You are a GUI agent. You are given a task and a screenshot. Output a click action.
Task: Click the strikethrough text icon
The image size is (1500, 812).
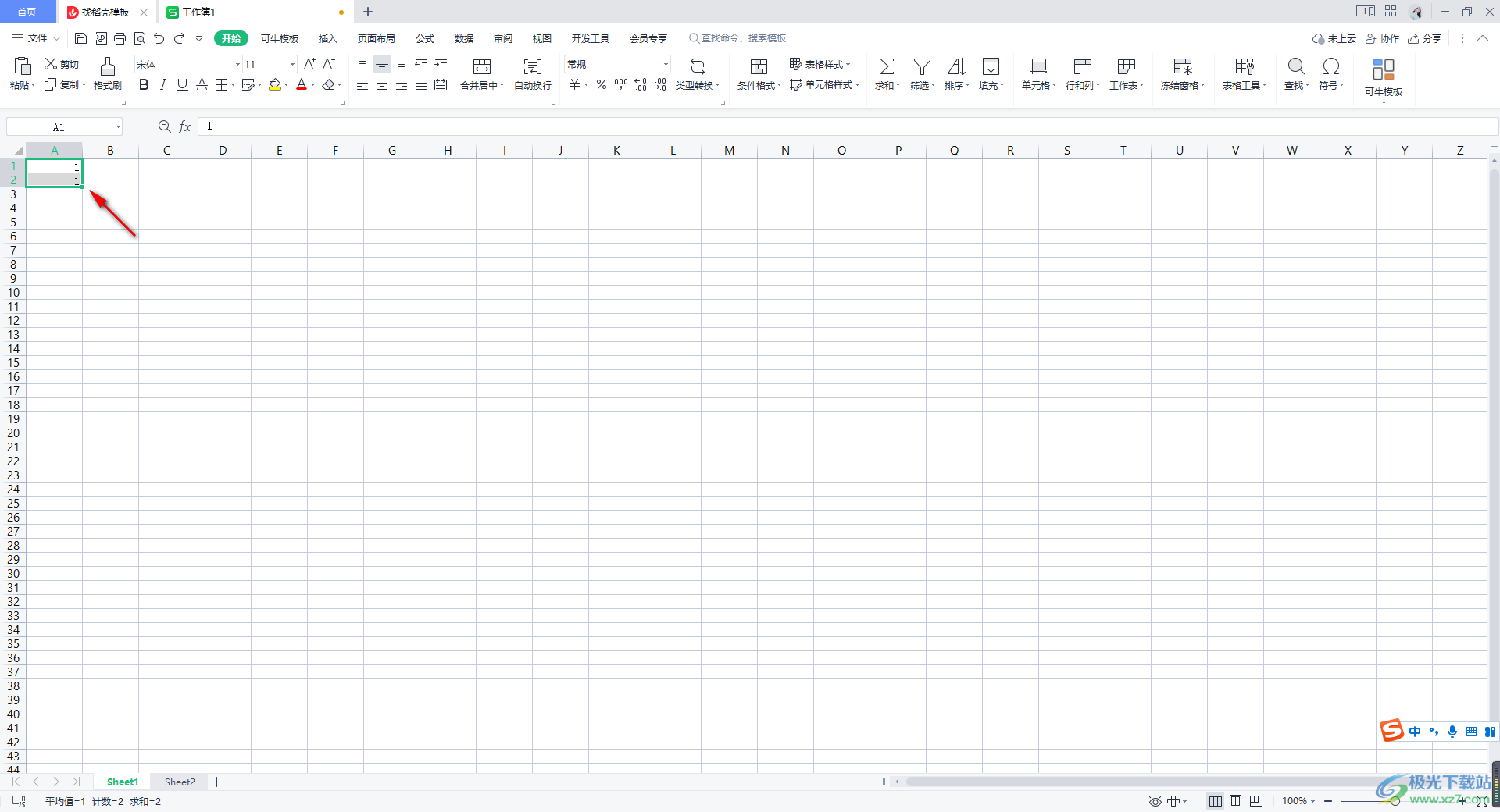[x=202, y=84]
